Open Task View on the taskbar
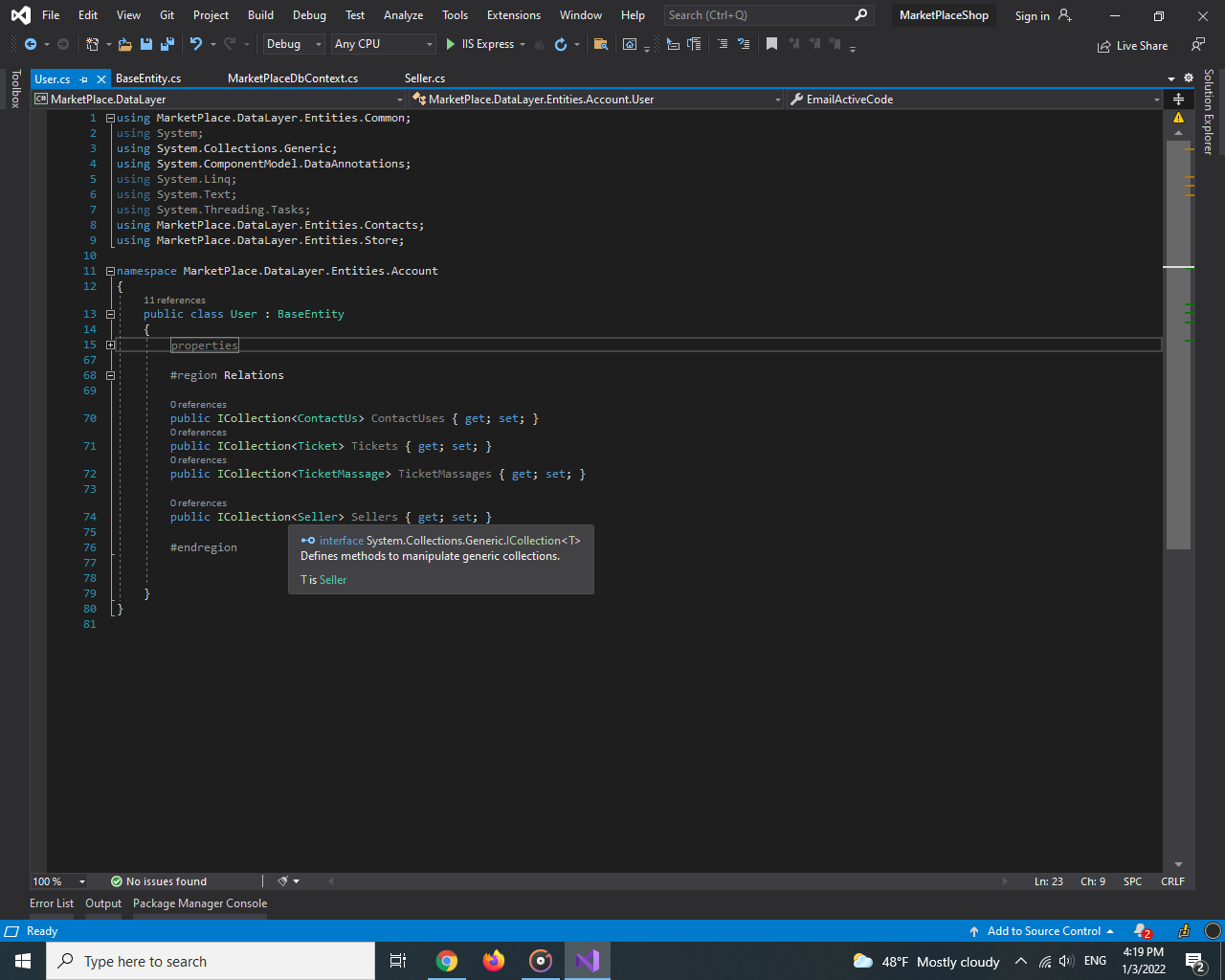 pos(398,961)
